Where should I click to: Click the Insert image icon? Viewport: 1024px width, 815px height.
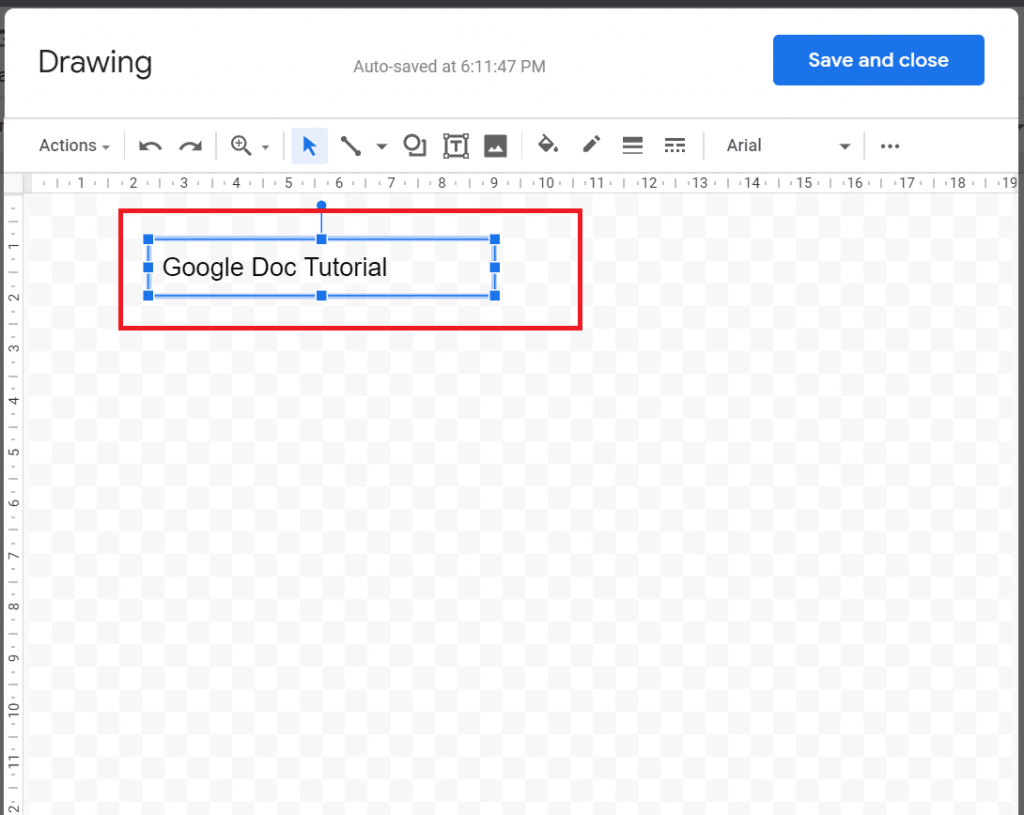pos(495,146)
